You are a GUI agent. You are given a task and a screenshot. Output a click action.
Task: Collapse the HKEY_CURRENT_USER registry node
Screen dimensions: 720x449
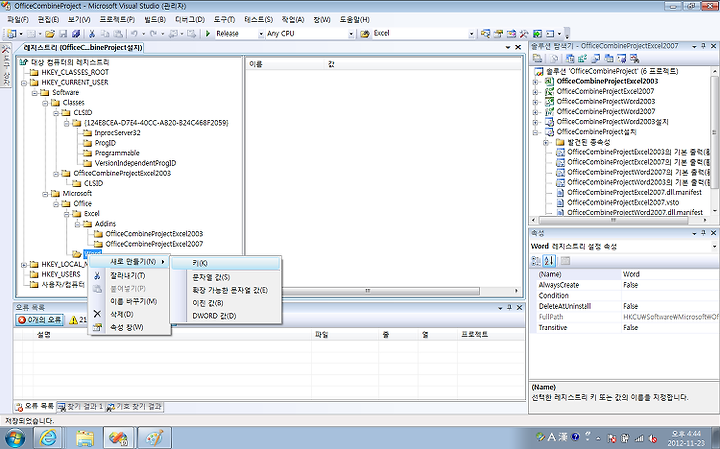pos(23,83)
